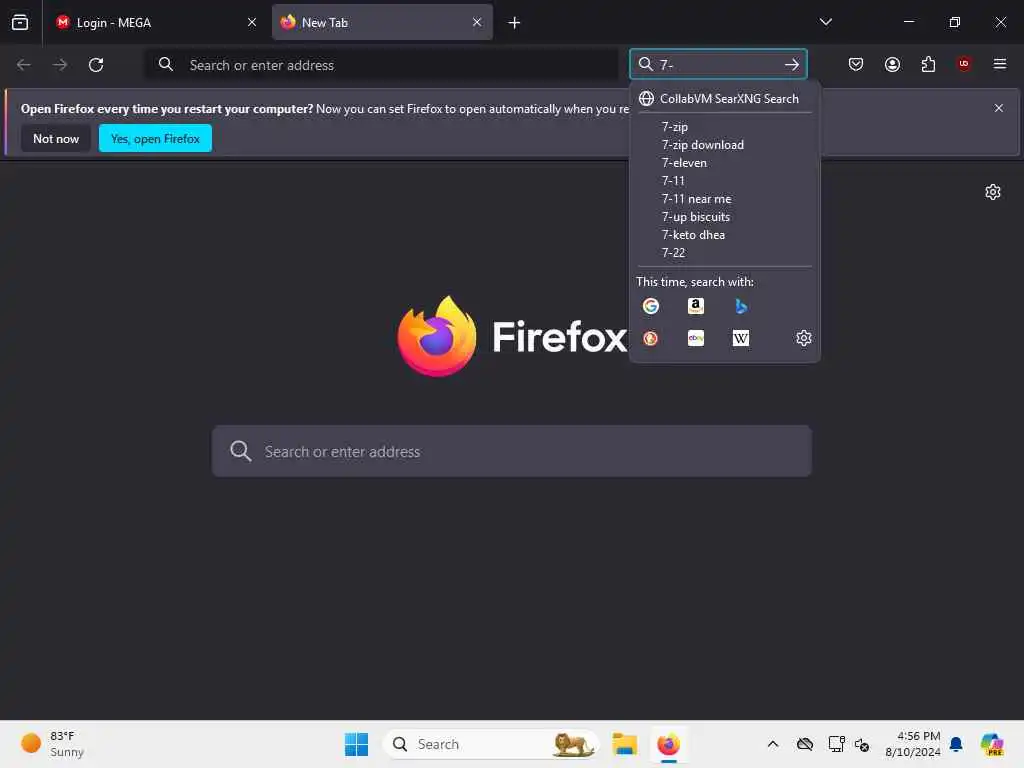Click the Firefox taskbar icon

668,744
